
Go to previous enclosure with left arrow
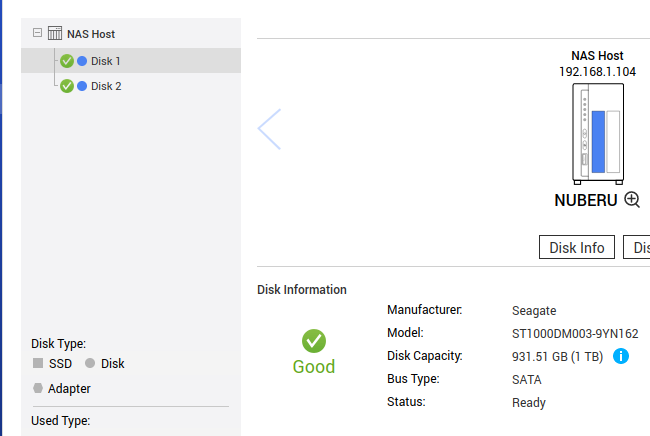coord(269,129)
